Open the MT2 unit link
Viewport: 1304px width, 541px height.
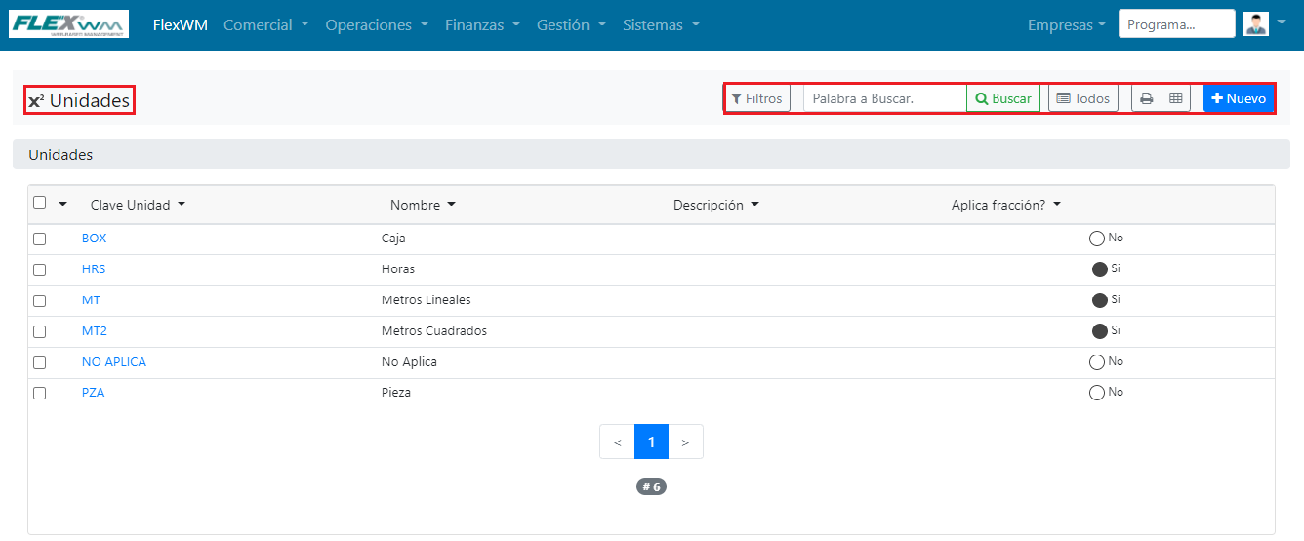coord(94,331)
